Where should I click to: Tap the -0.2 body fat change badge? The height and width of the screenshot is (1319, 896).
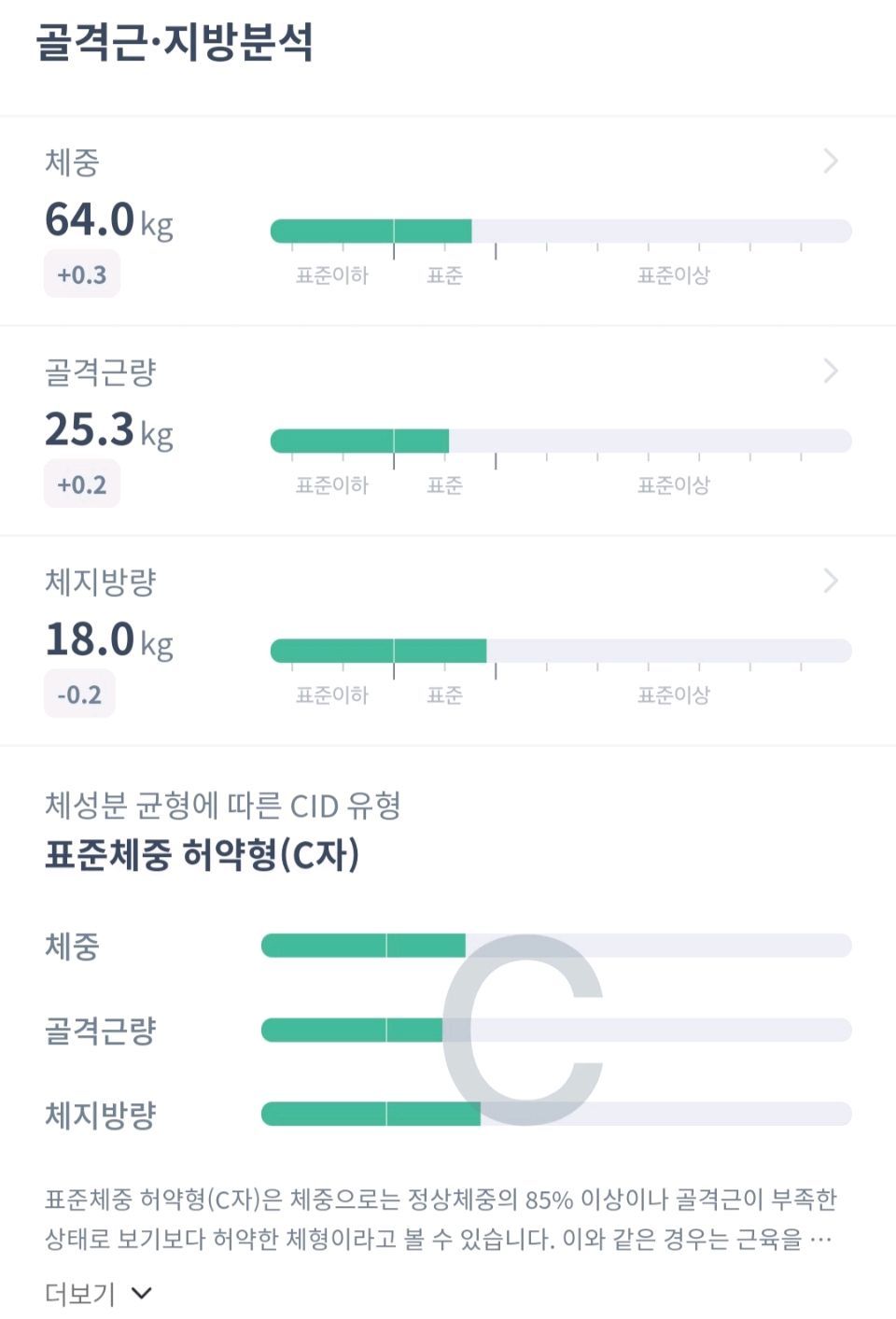(79, 695)
